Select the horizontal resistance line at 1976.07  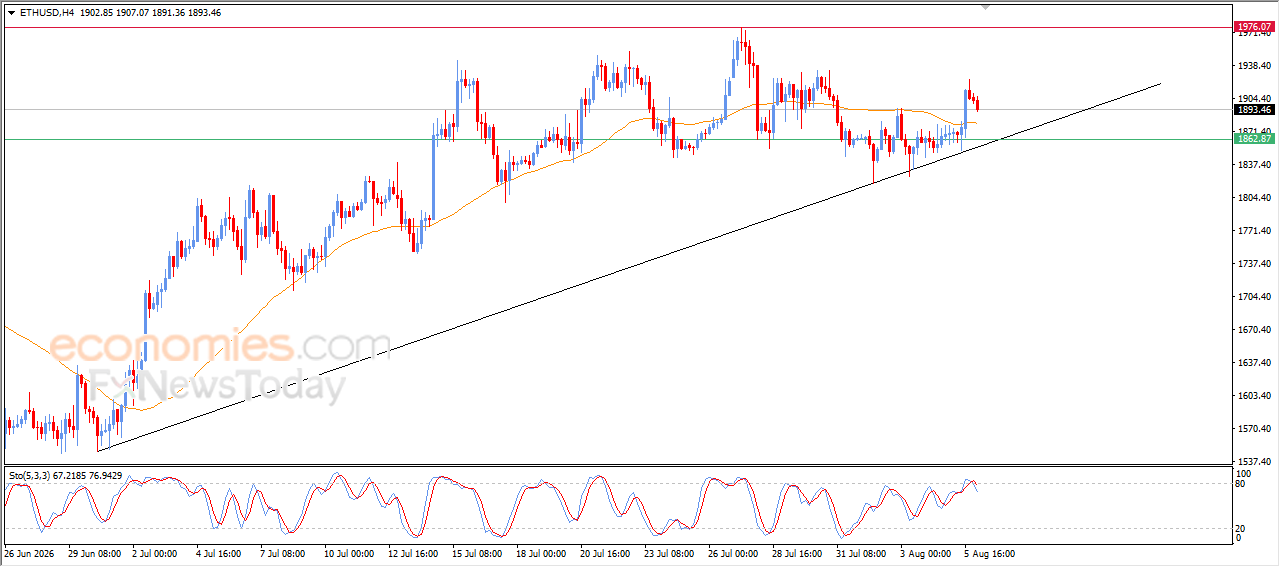[x=617, y=27]
